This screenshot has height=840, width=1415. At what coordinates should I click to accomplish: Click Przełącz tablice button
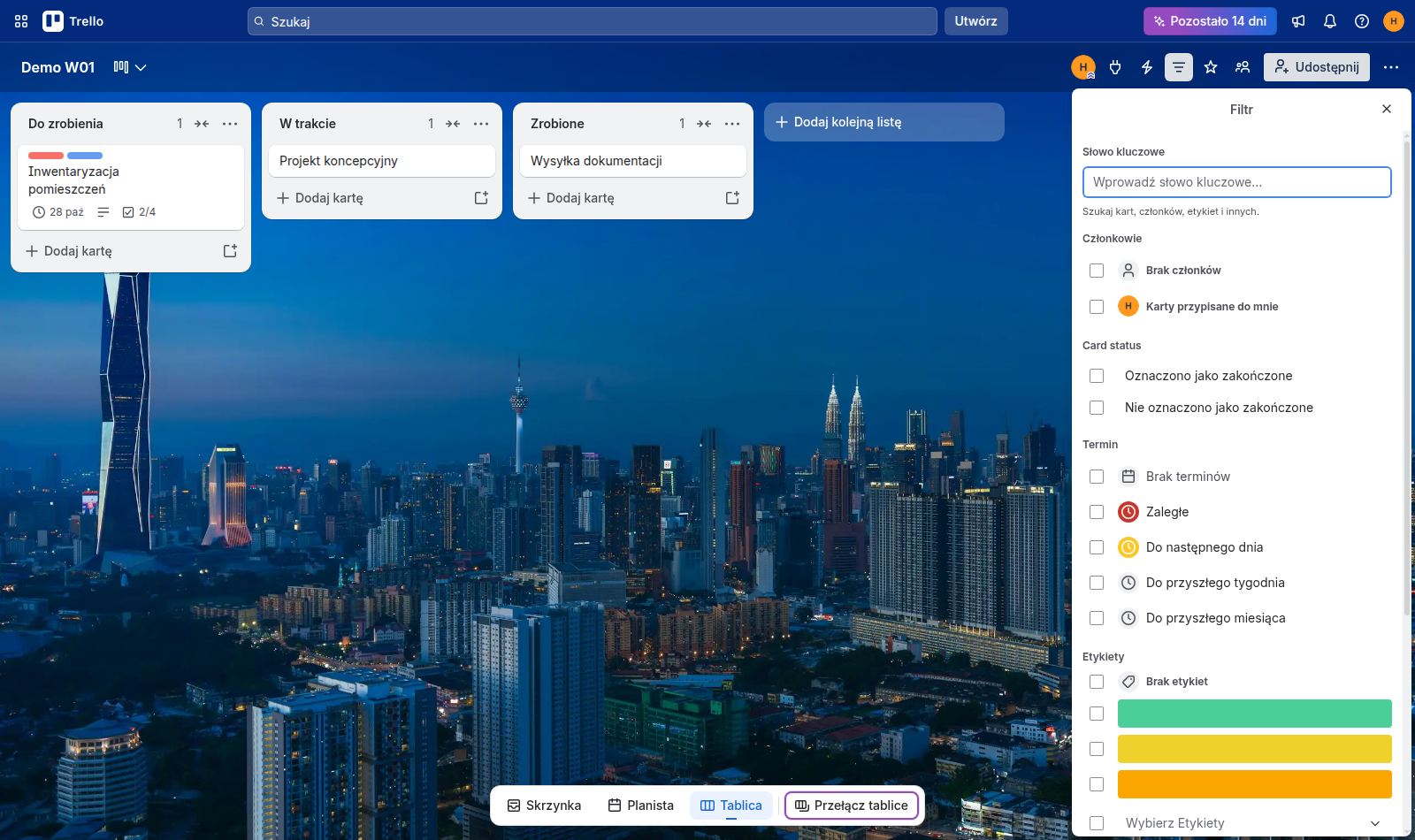click(852, 806)
